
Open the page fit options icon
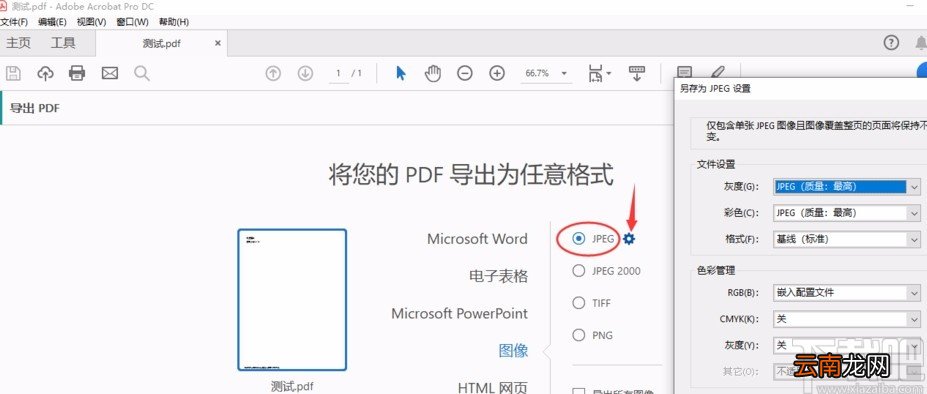(599, 73)
